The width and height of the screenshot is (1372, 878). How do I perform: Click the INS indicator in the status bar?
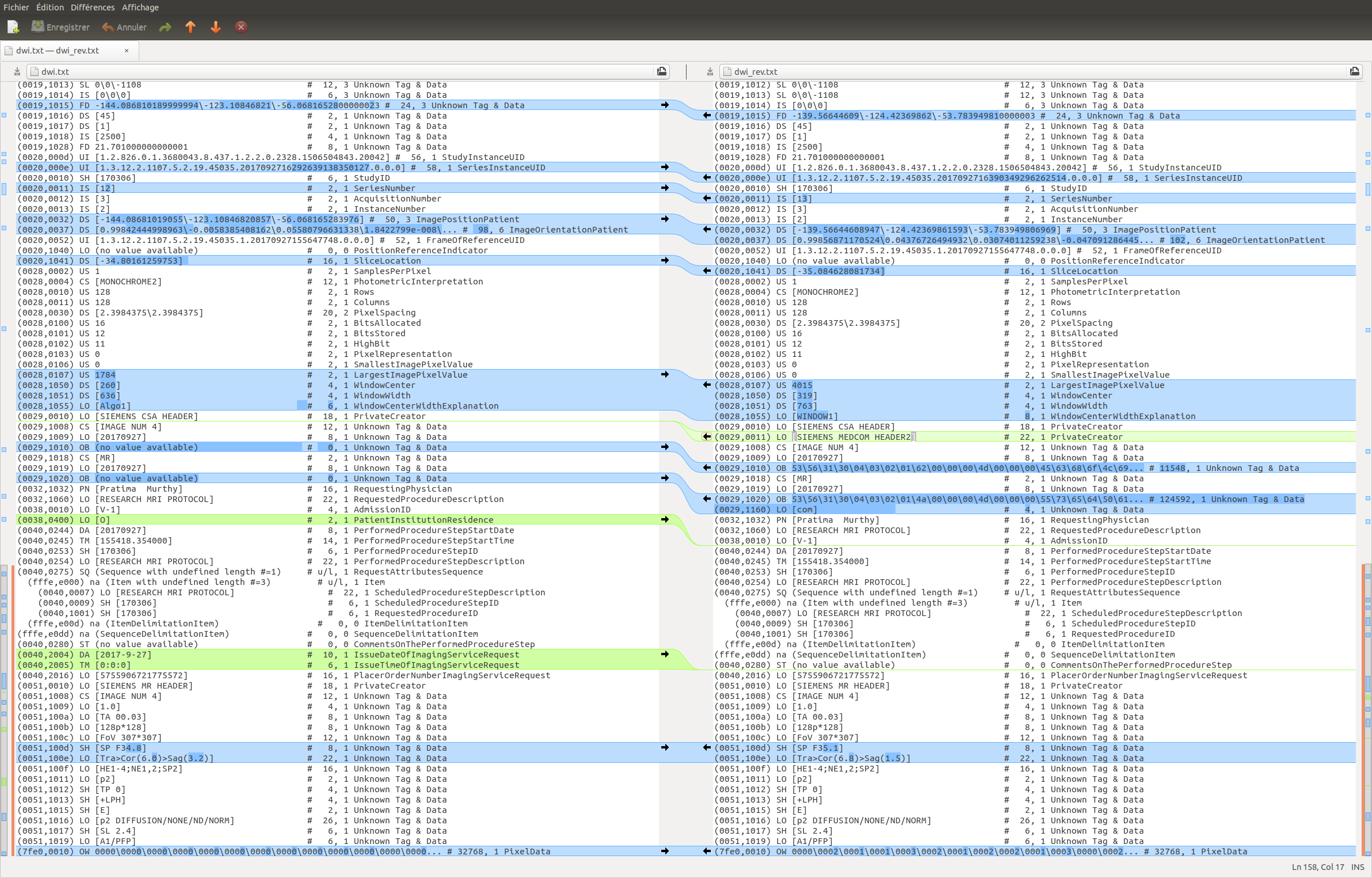(x=1358, y=866)
